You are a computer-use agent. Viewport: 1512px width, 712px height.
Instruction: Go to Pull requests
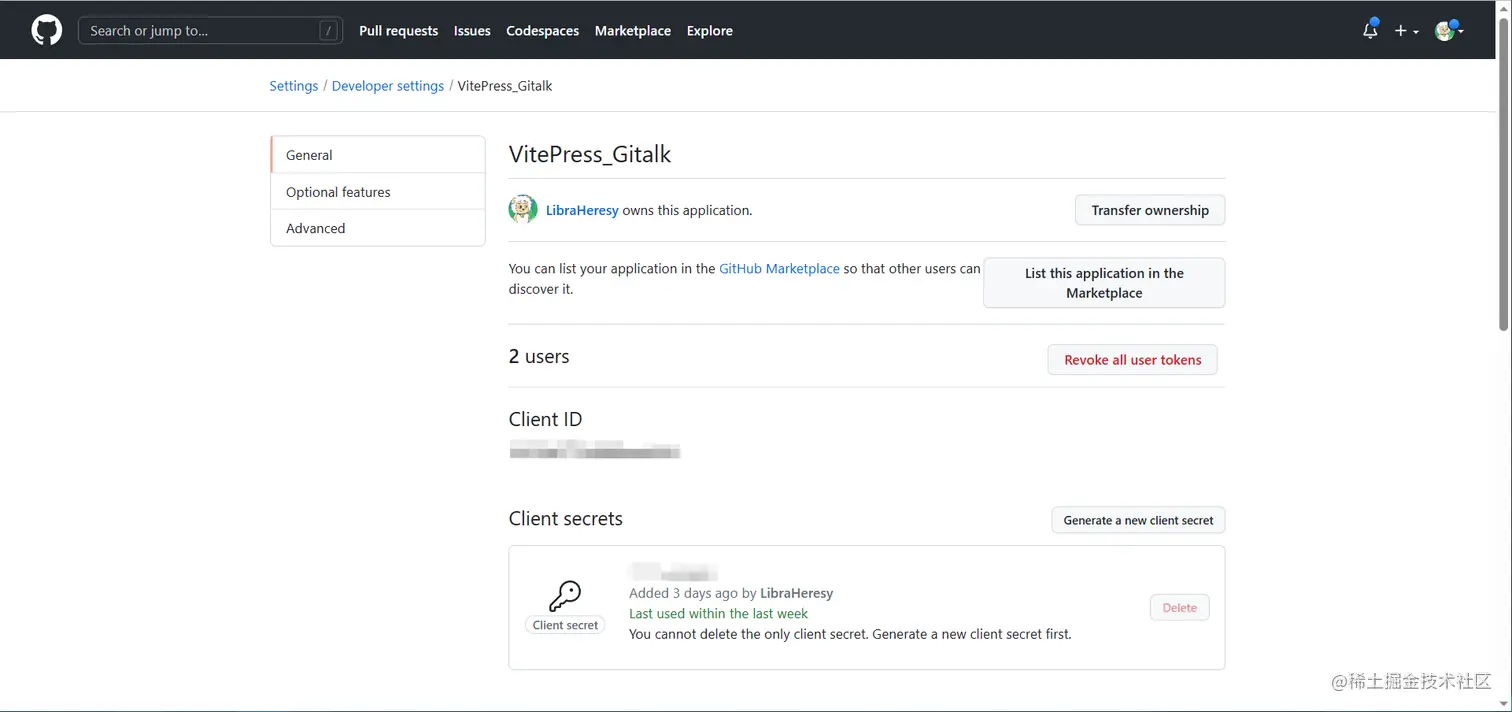398,31
